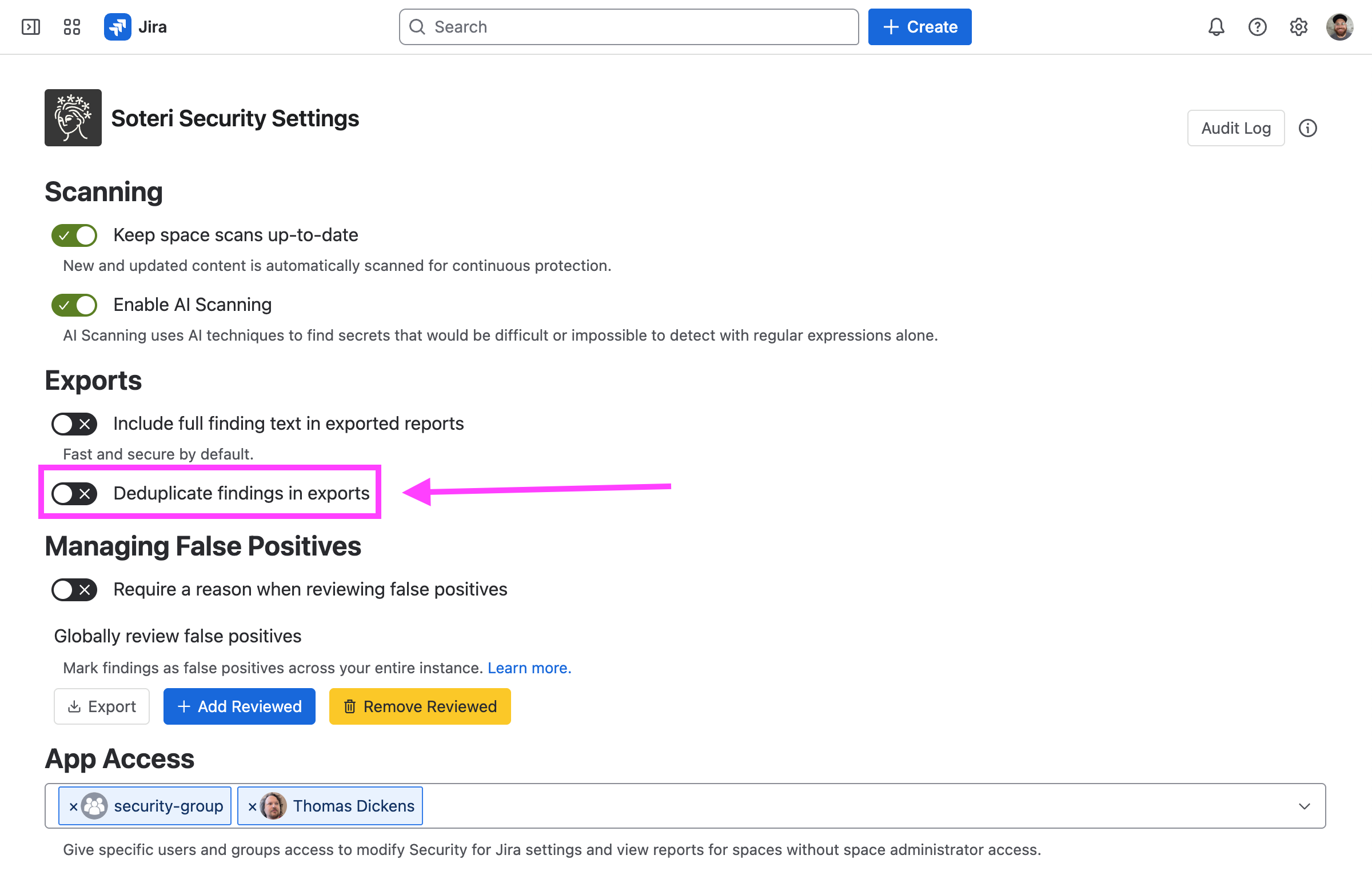
Task: Toggle Require a reason for false positives
Action: 74,590
